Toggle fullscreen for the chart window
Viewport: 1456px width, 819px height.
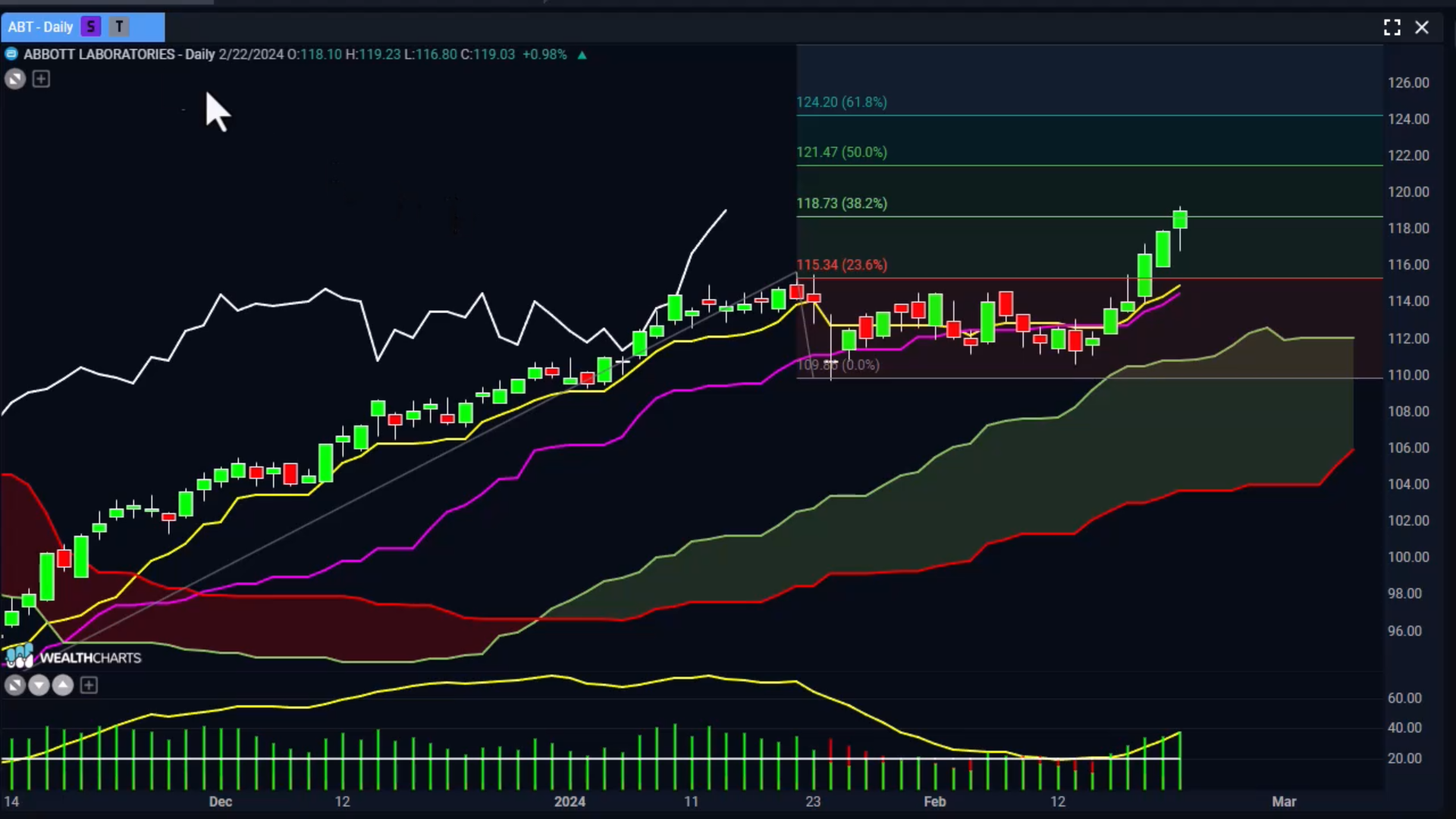(1392, 27)
